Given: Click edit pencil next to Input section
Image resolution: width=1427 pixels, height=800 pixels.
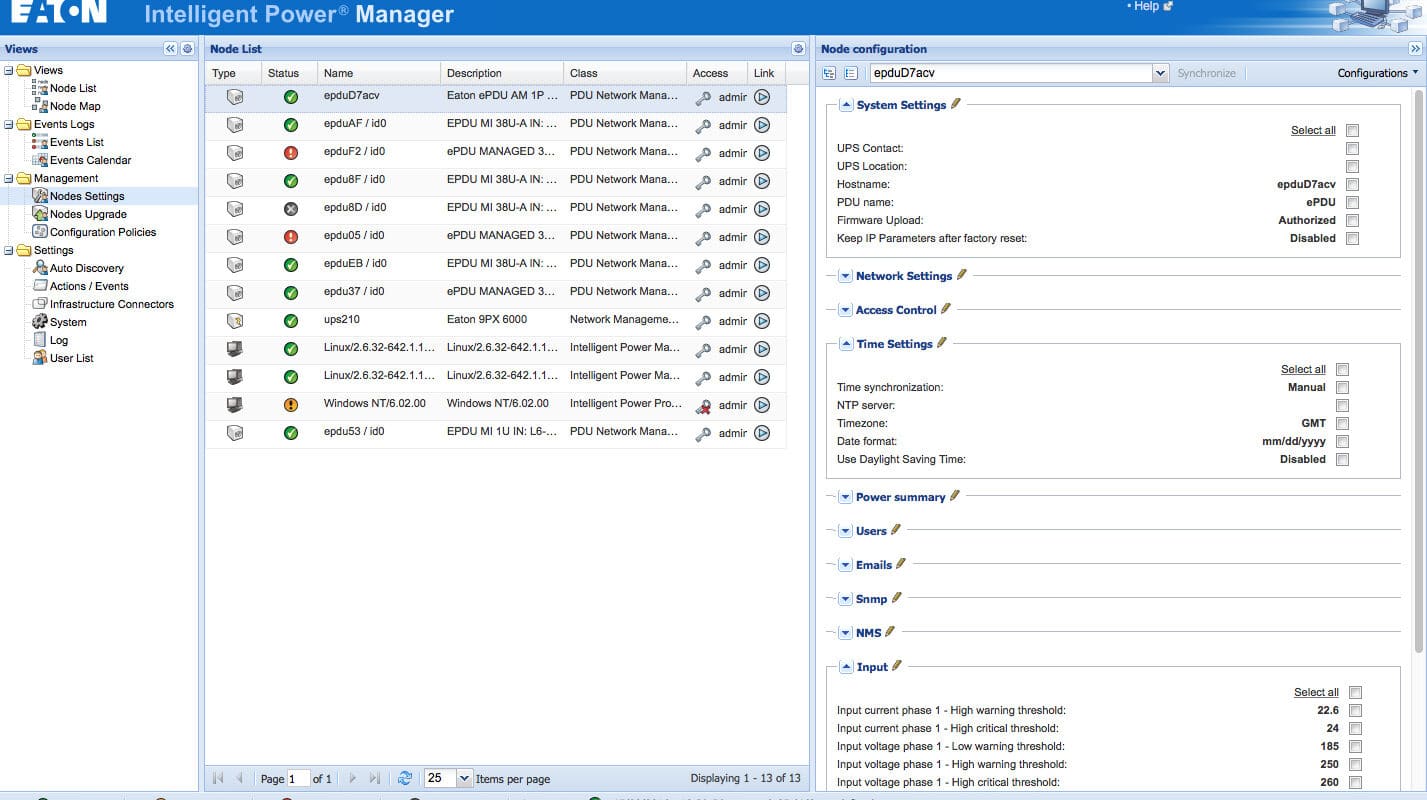Looking at the screenshot, I should click(897, 665).
